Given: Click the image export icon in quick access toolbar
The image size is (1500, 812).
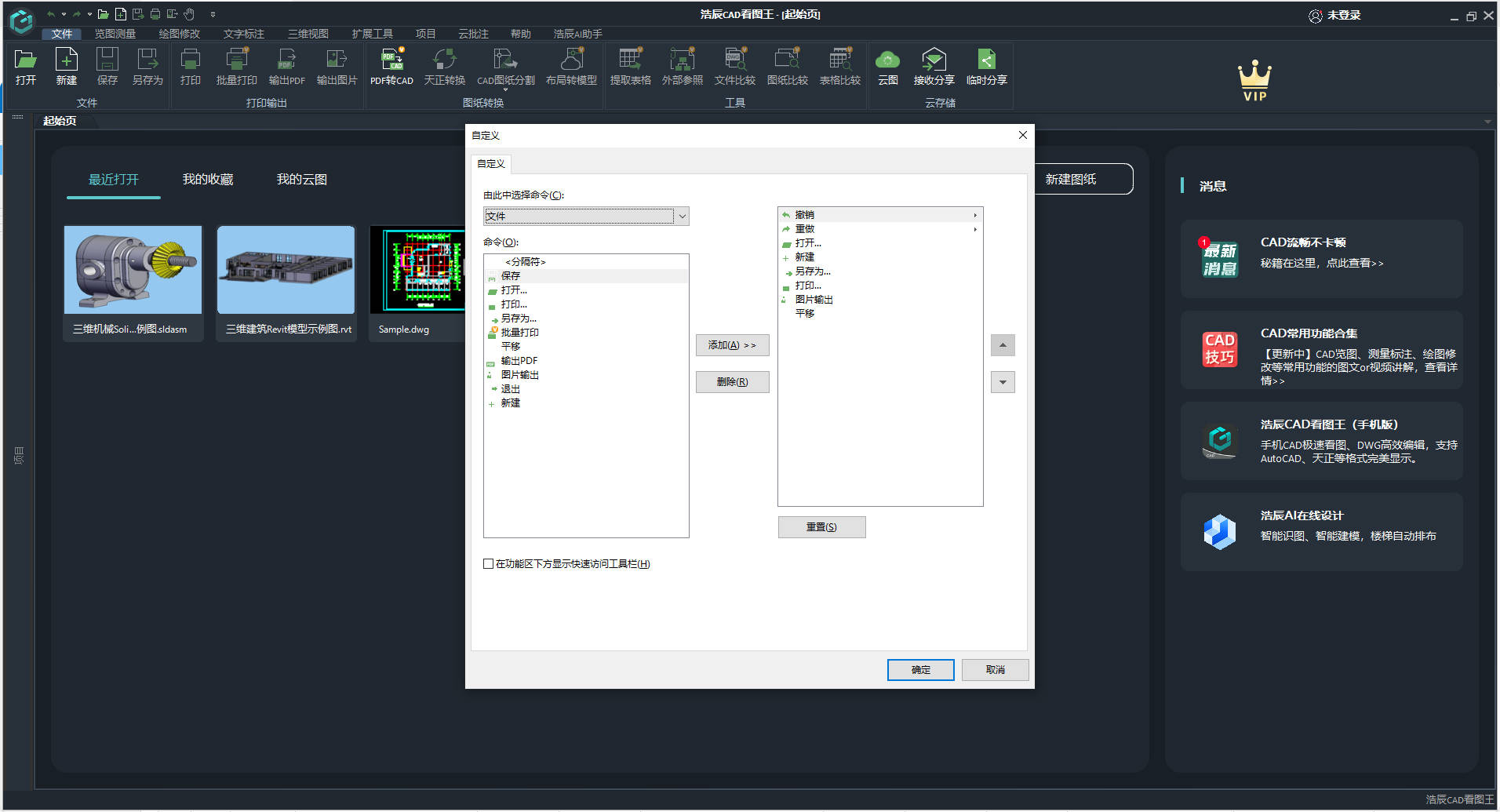Looking at the screenshot, I should [172, 14].
